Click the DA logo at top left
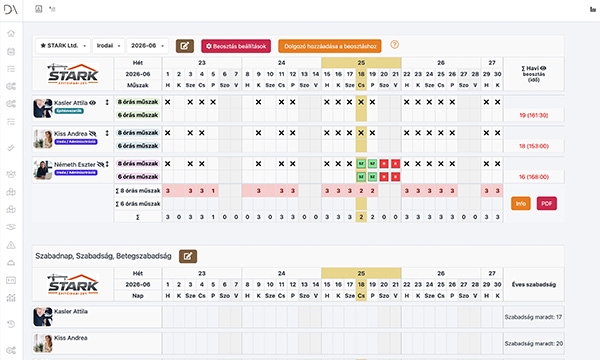This screenshot has width=600, height=360. coord(11,9)
